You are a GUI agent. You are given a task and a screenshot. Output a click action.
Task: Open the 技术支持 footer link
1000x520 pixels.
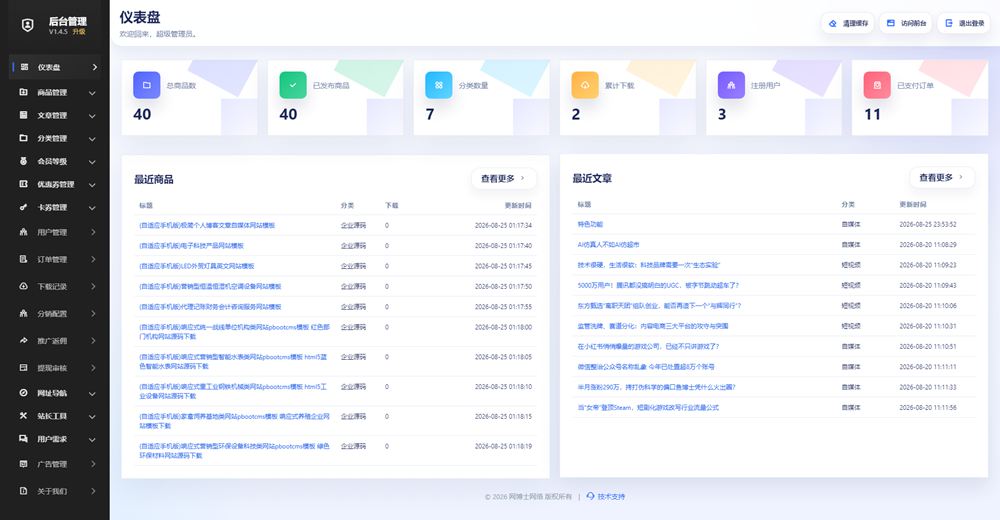point(611,496)
